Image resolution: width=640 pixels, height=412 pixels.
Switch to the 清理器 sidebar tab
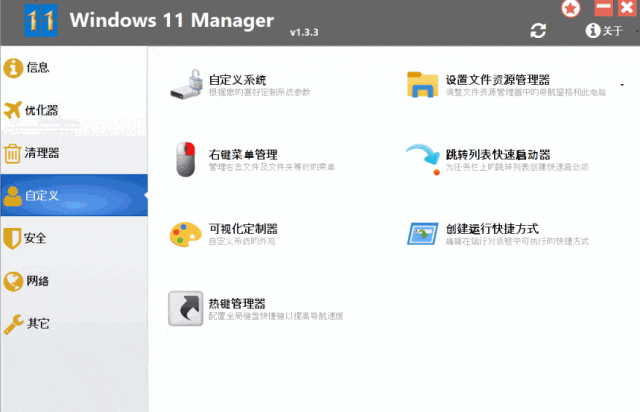point(74,153)
